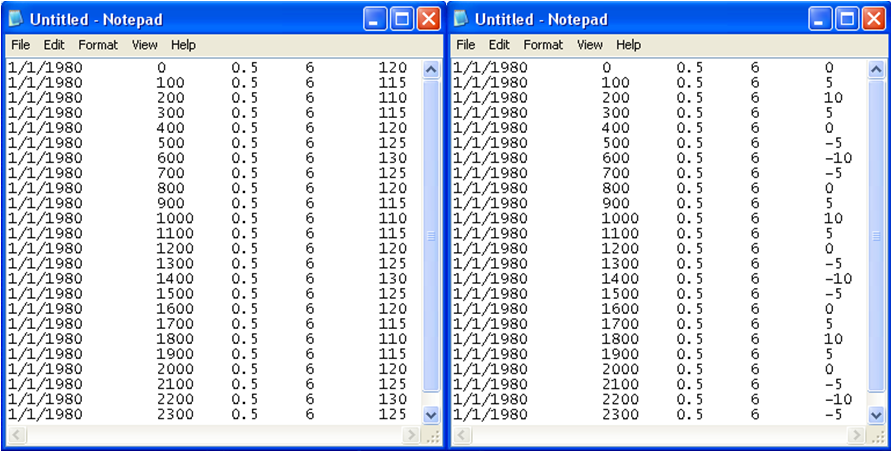Open Edit menu in left Notepad window

click(54, 45)
